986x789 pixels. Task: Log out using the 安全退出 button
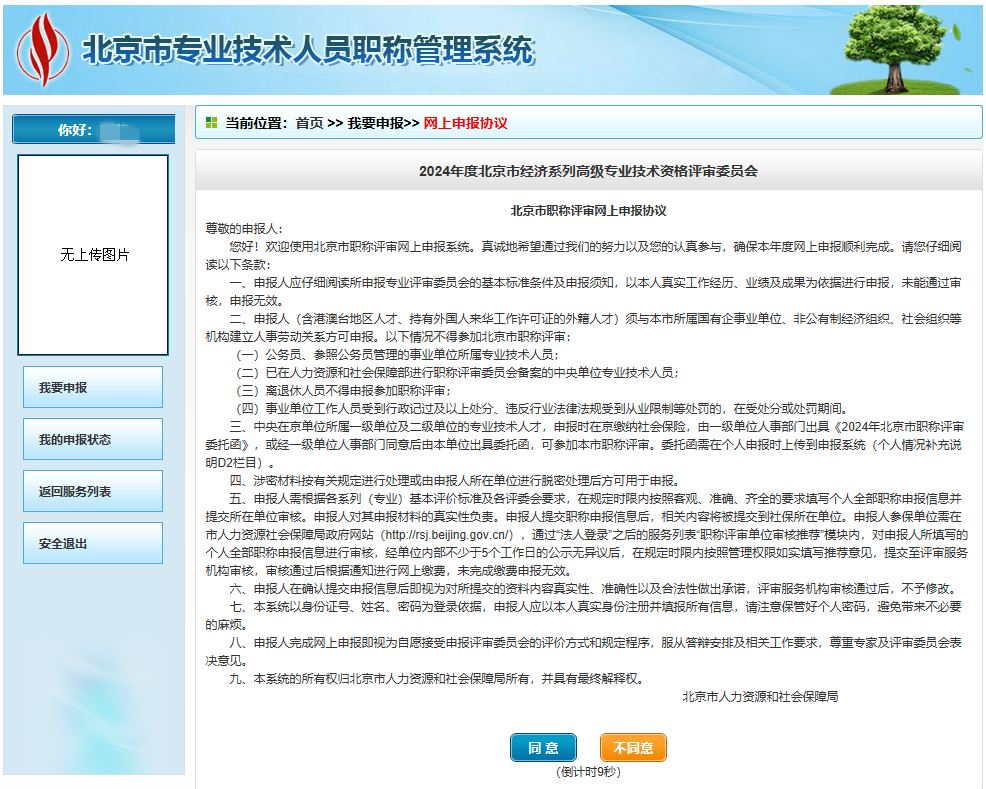(92, 542)
